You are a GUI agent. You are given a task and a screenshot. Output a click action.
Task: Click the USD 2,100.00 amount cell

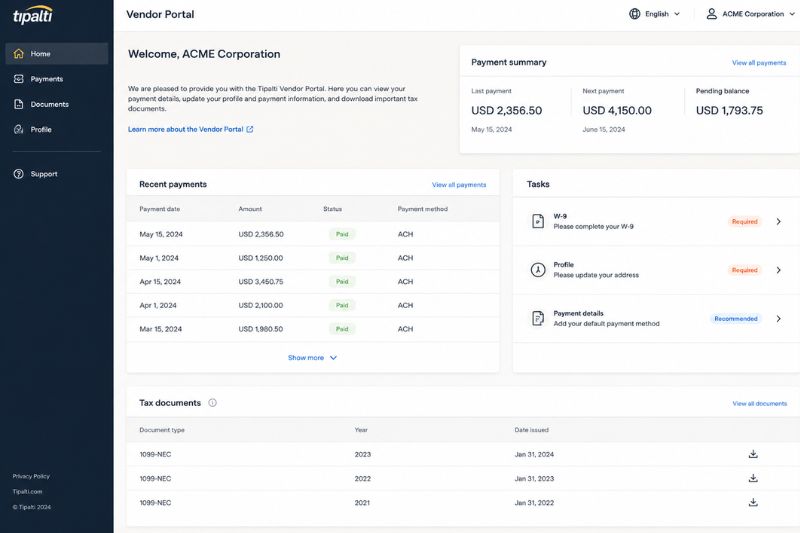click(261, 306)
